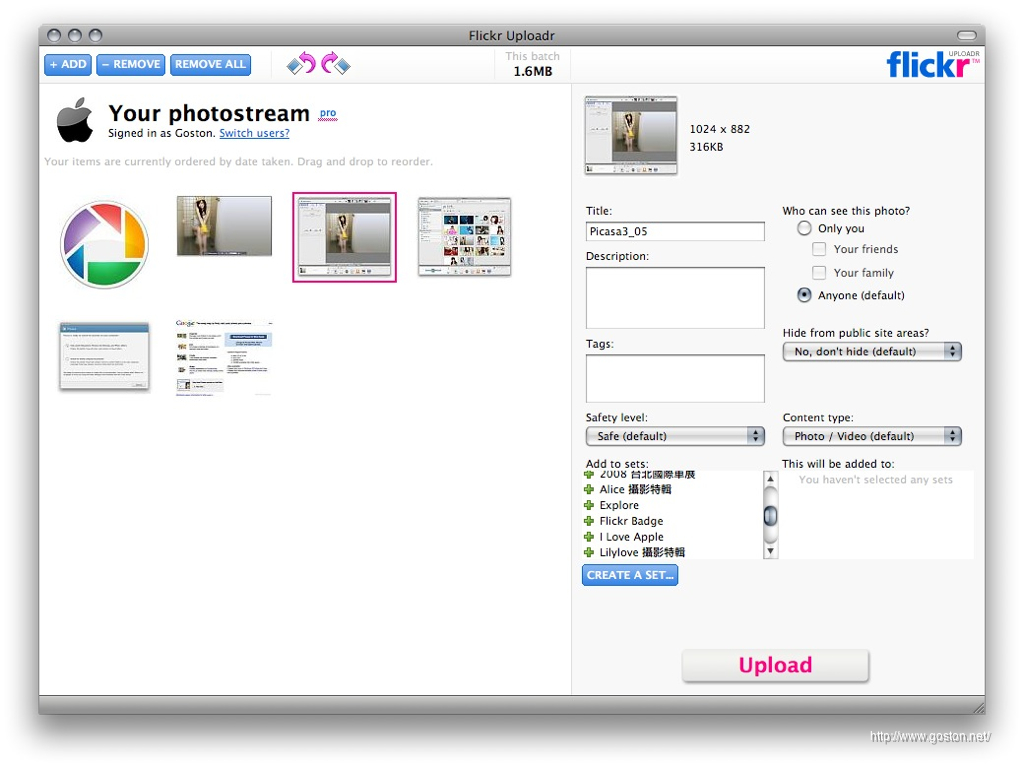Click the sets list scrollbar thumb
Viewport: 1024px width, 768px height.
pyautogui.click(x=771, y=516)
